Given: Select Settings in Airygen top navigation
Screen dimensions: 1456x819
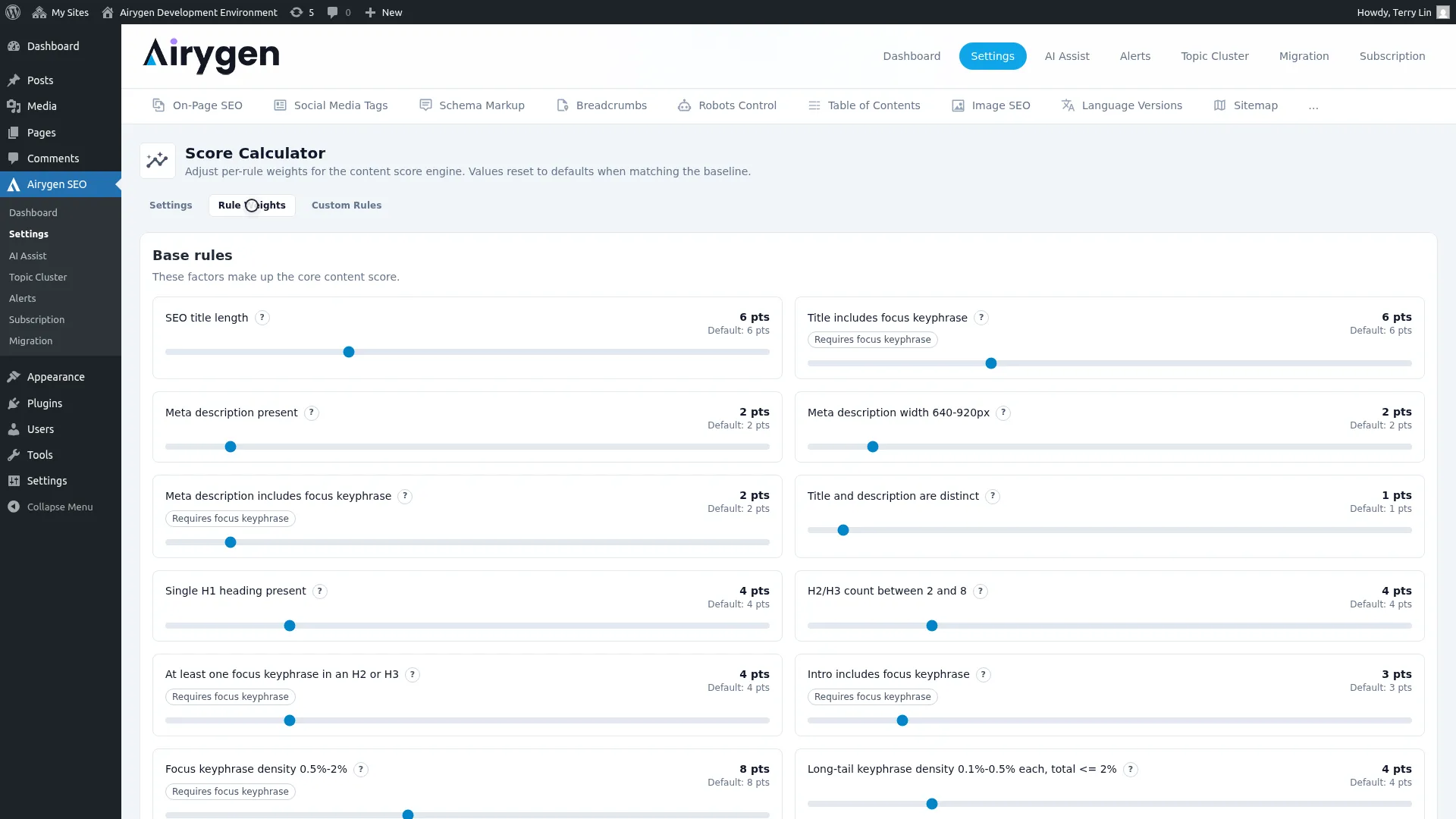Looking at the screenshot, I should tap(993, 56).
